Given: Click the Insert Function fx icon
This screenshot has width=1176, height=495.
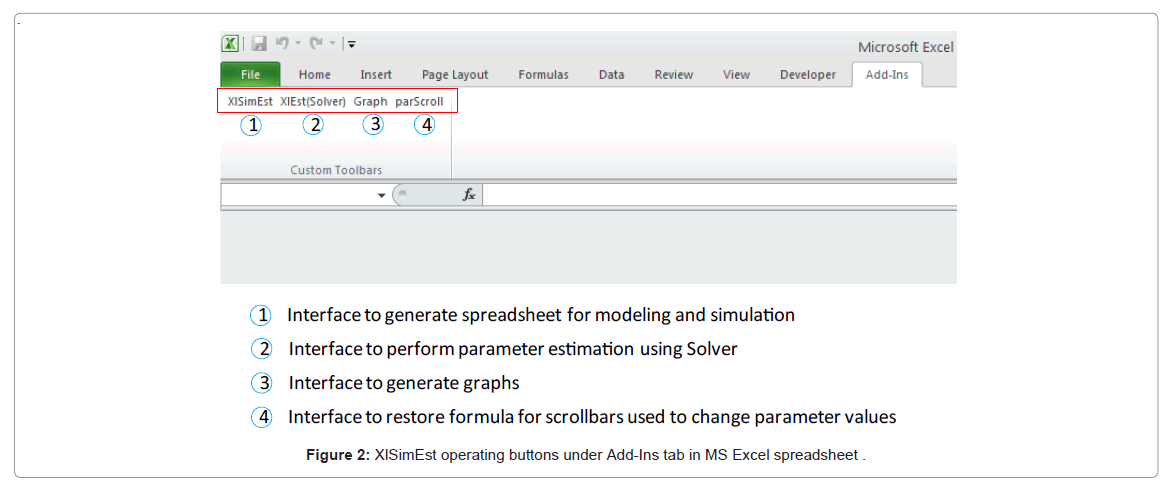Looking at the screenshot, I should 469,195.
